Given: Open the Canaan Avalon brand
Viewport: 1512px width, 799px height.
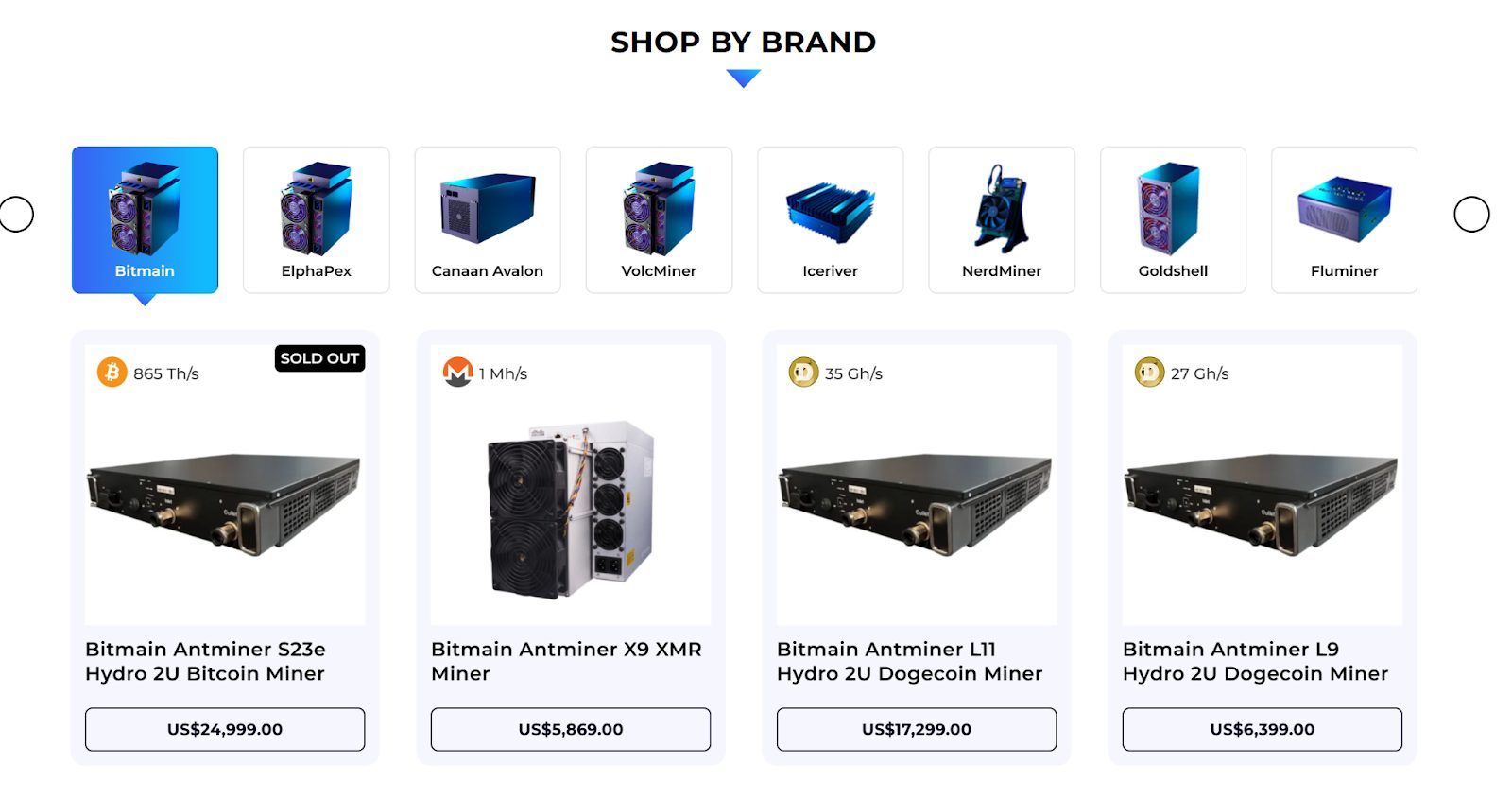Looking at the screenshot, I should coord(488,219).
